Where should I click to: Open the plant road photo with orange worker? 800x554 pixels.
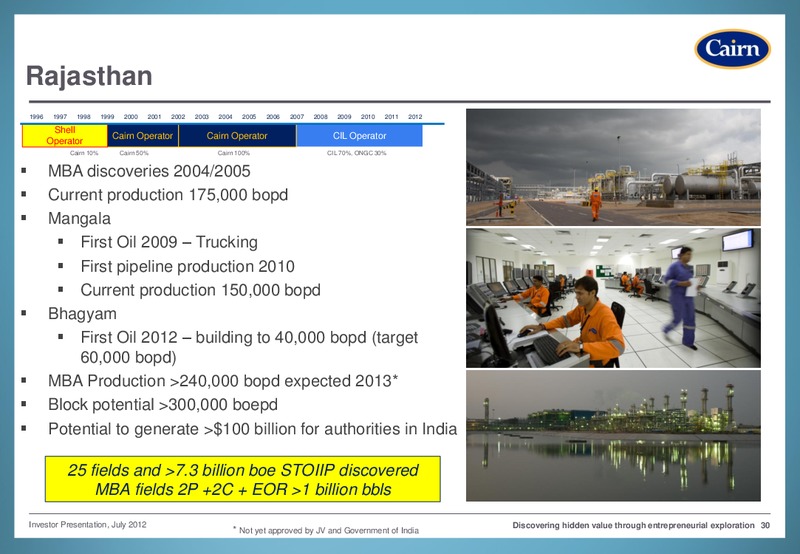(613, 167)
